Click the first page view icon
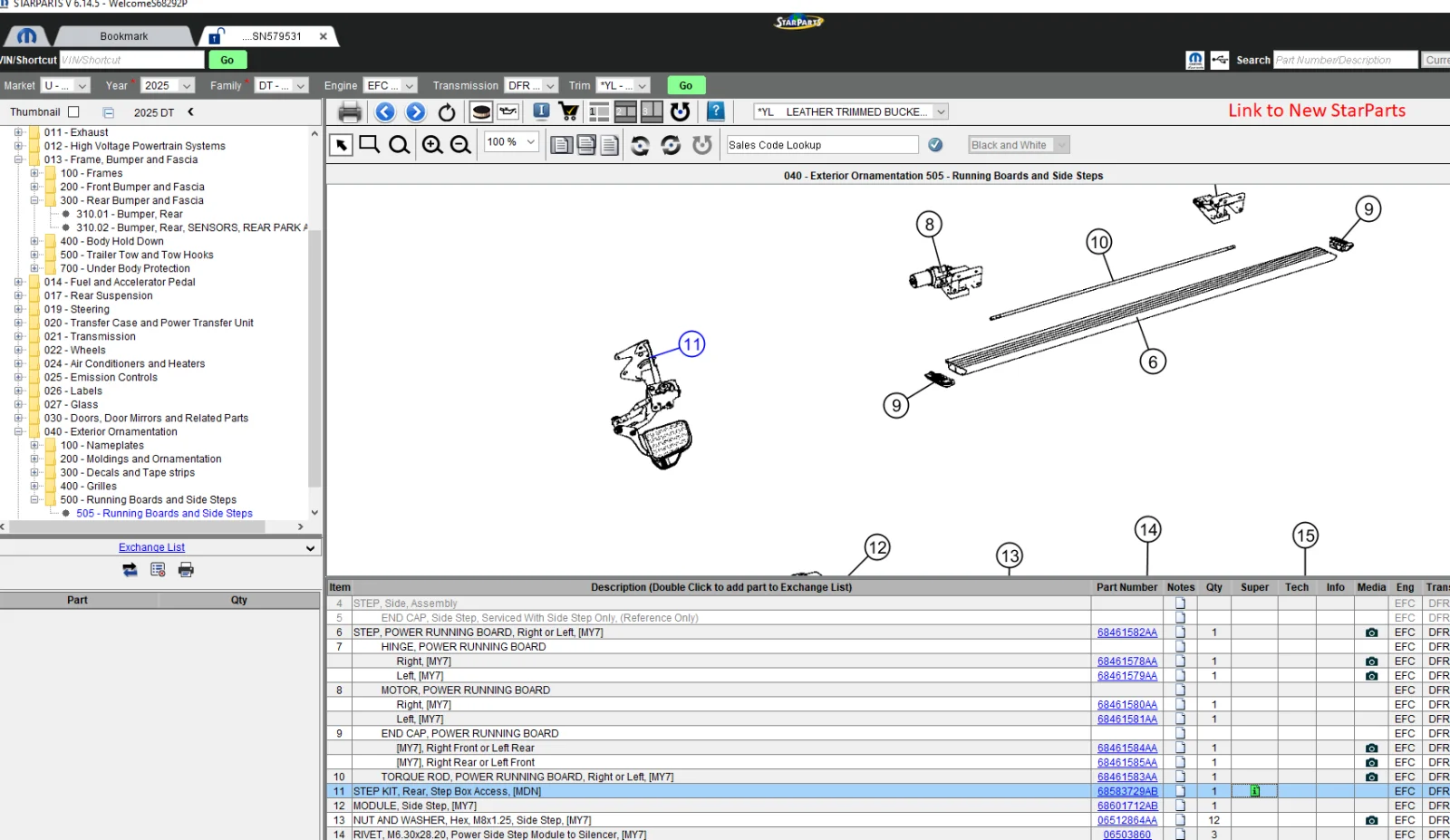1450x840 pixels. point(562,145)
